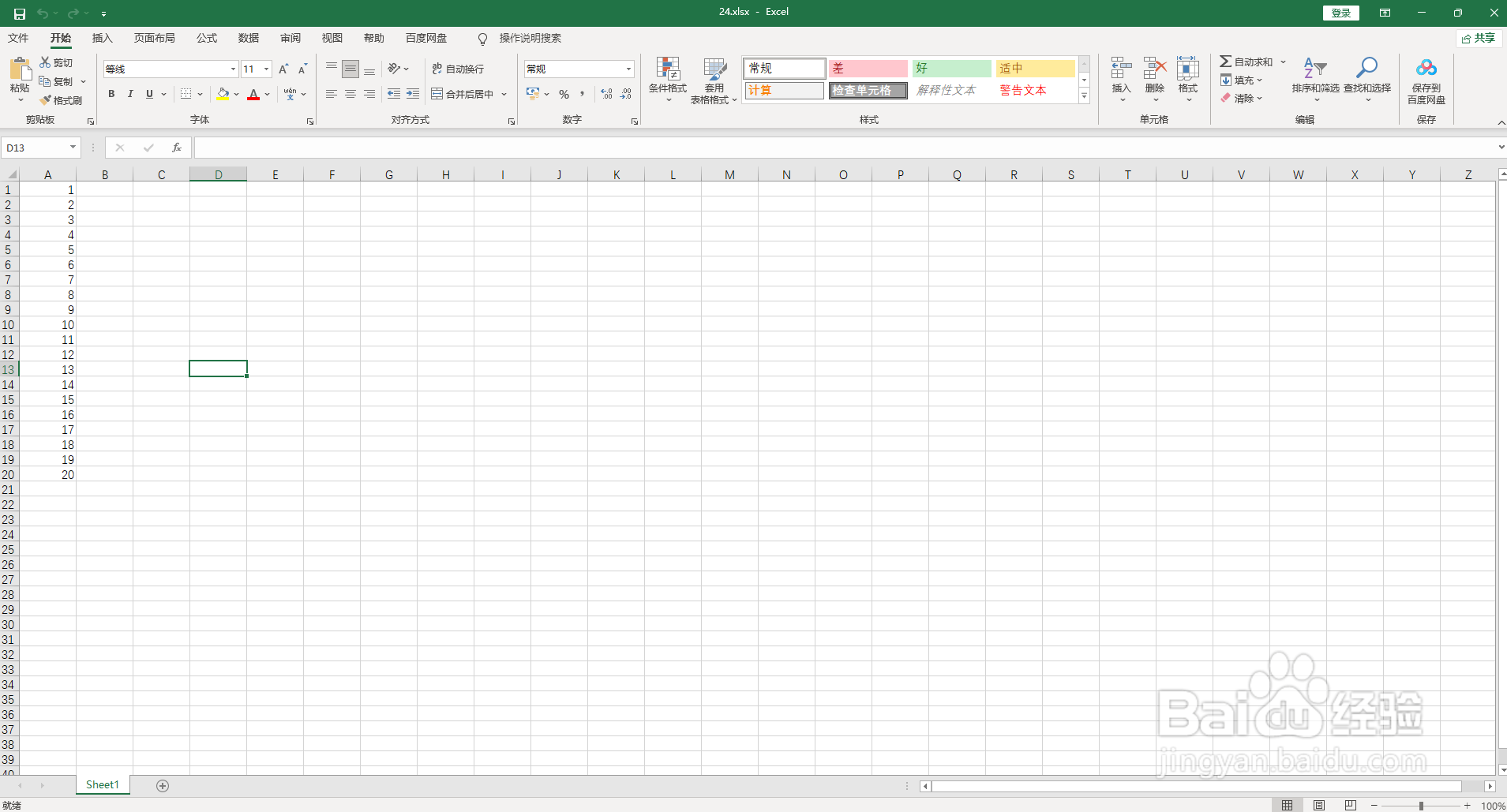The width and height of the screenshot is (1507, 812).
Task: Click AutoSum (自动求和) button
Action: pos(1247,62)
